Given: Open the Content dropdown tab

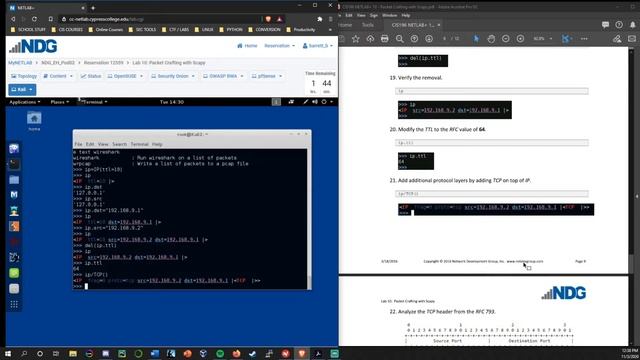Looking at the screenshot, I should pos(58,76).
